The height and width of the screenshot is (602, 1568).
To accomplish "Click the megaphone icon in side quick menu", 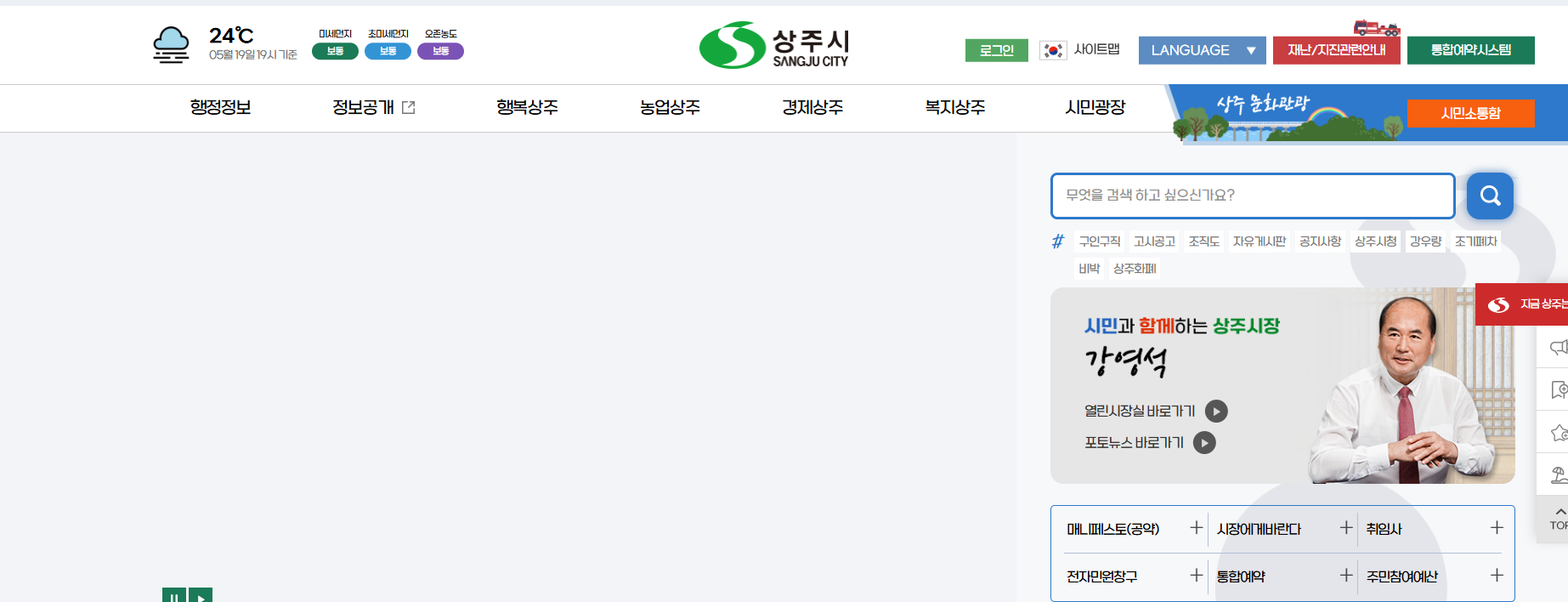I will [x=1559, y=347].
